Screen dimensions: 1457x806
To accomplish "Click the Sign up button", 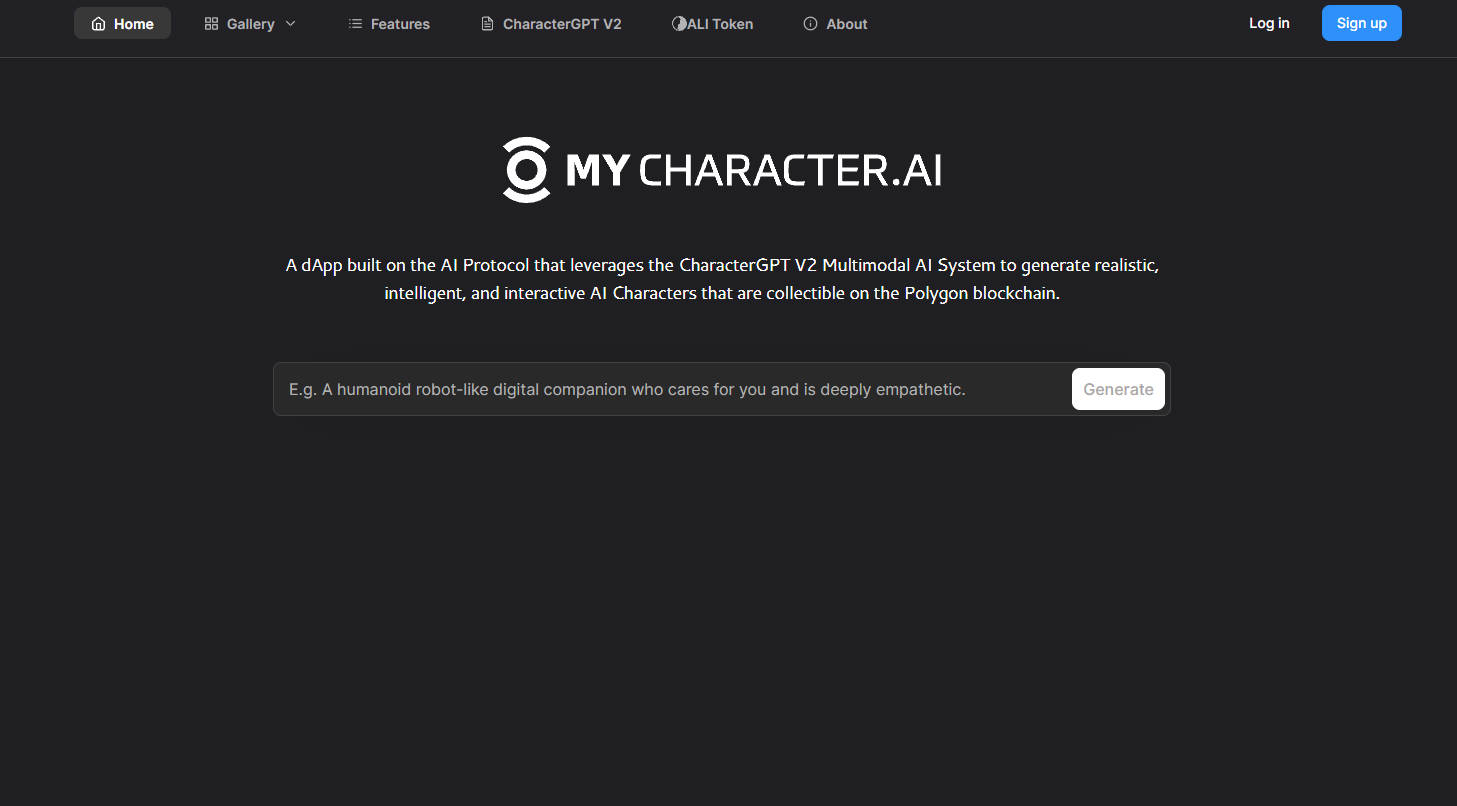I will click(1361, 22).
